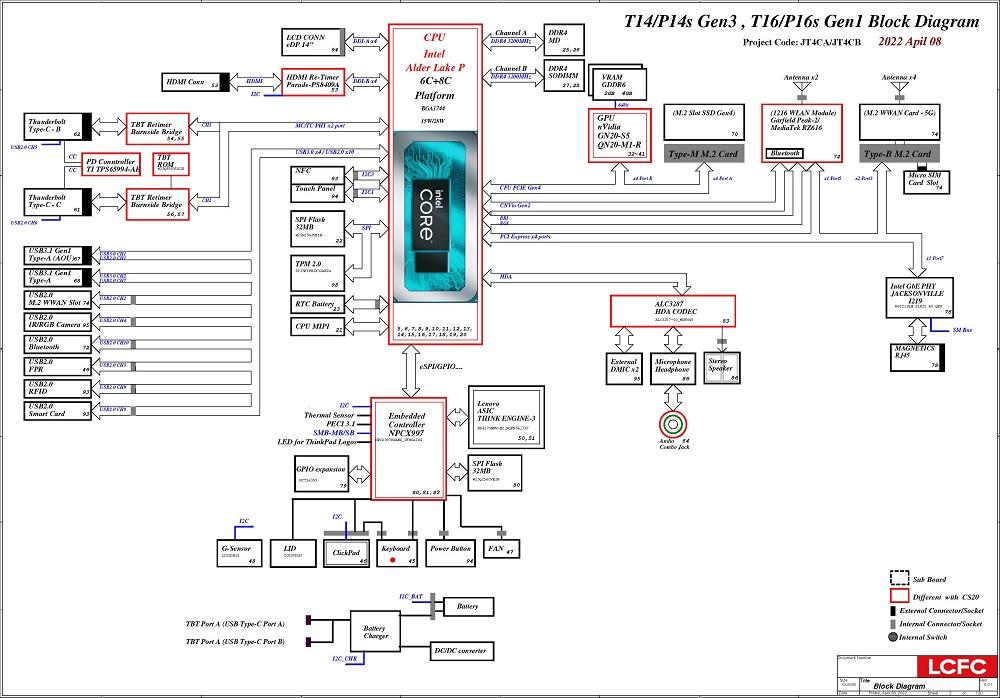The width and height of the screenshot is (1000, 698).
Task: Click the Lenovo ASIC THINK ENGINE-3 block
Action: [x=506, y=417]
